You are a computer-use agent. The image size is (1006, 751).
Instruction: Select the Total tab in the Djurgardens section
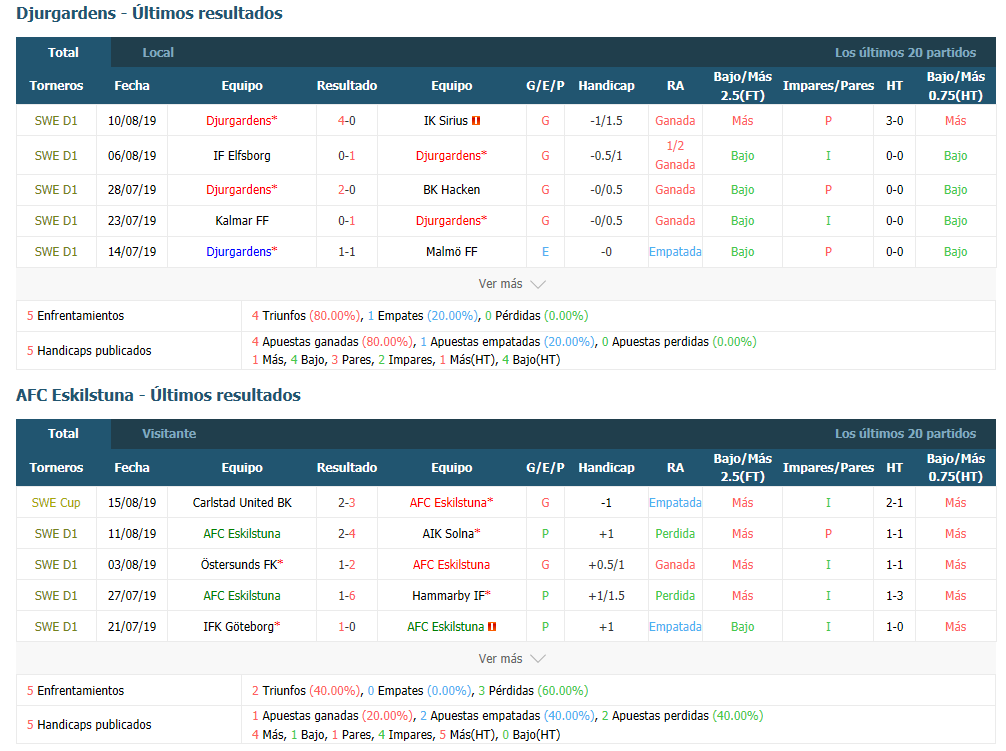[64, 53]
